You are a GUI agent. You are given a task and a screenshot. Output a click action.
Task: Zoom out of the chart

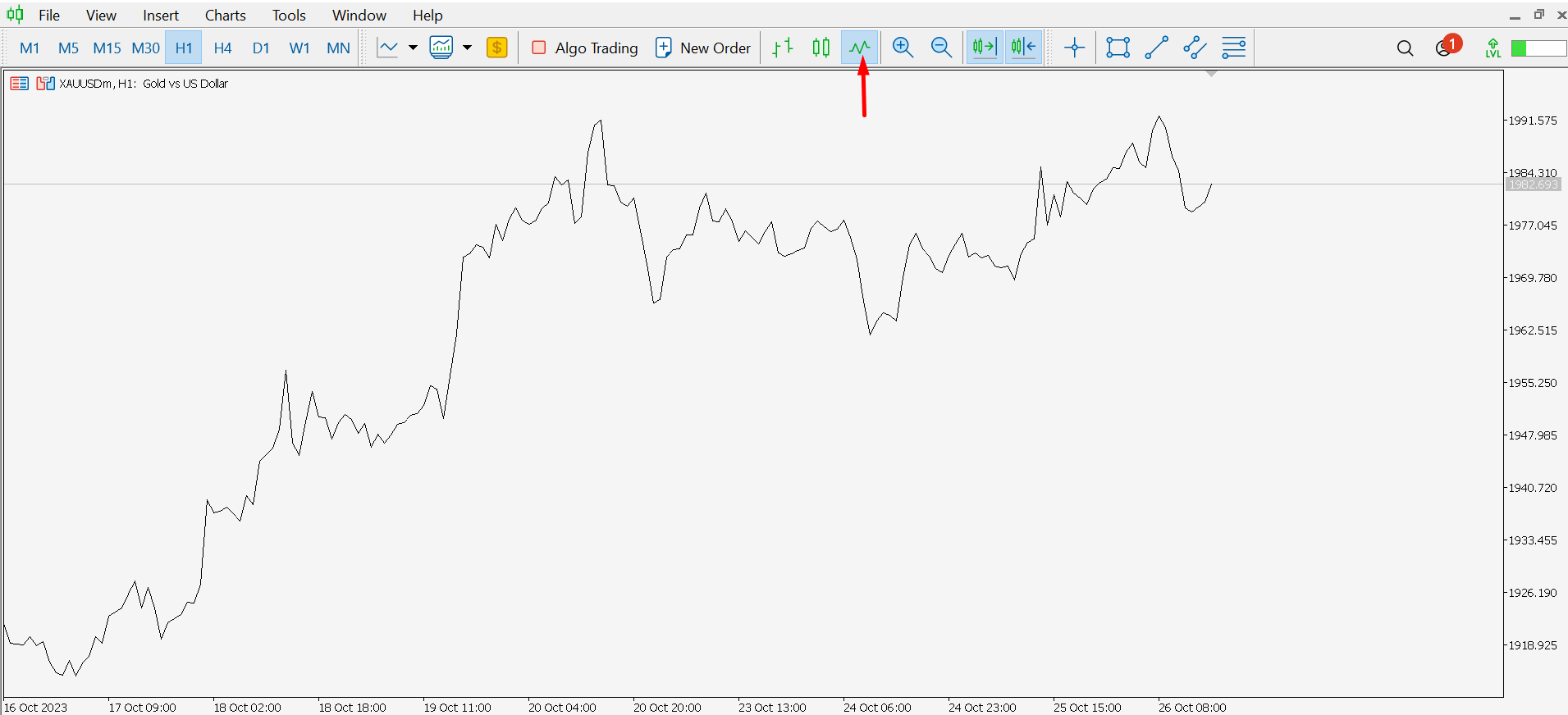(x=941, y=48)
